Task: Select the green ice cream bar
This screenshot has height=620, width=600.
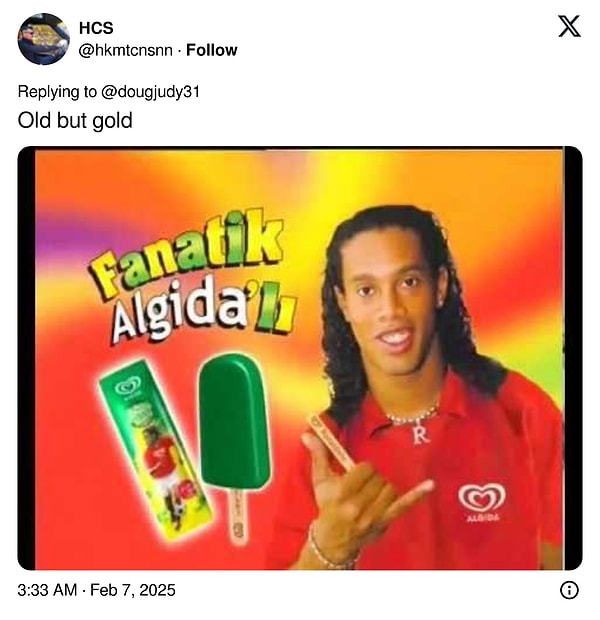Action: click(234, 422)
